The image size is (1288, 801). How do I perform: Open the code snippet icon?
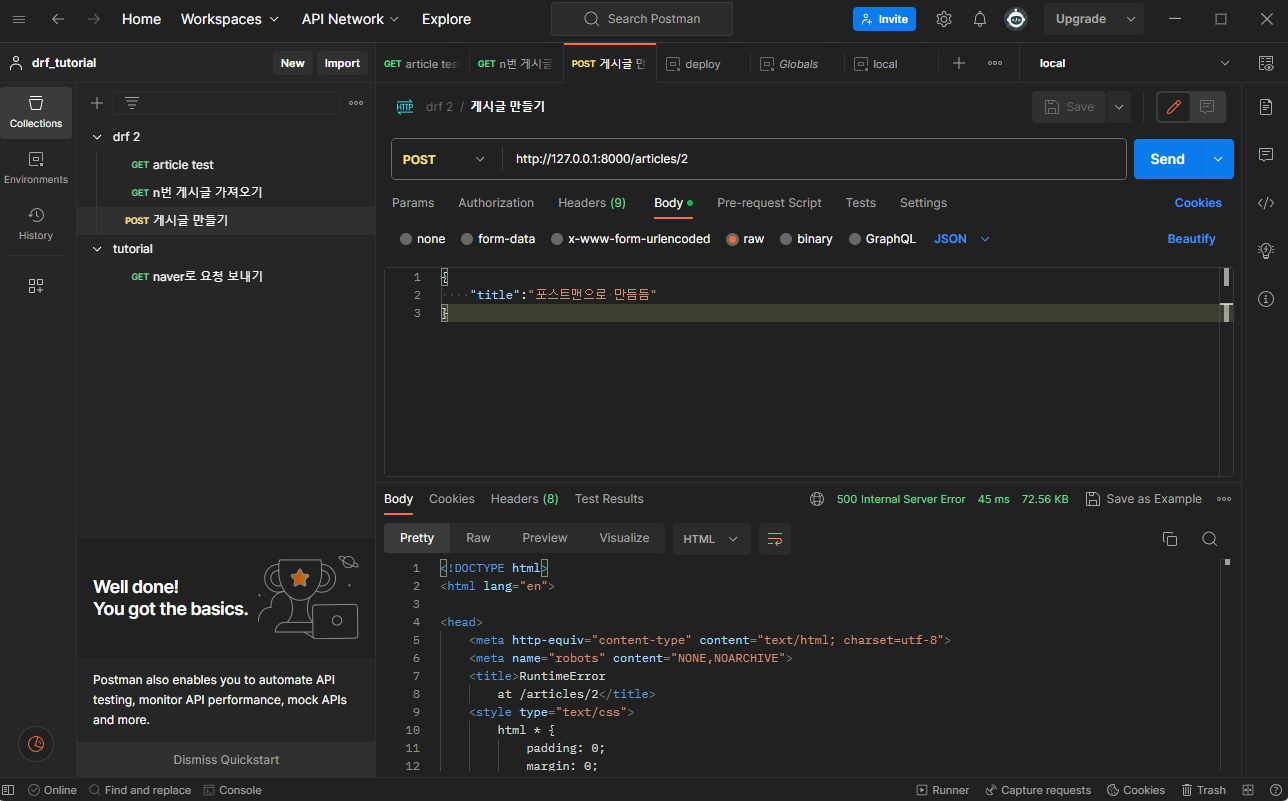[x=1266, y=203]
